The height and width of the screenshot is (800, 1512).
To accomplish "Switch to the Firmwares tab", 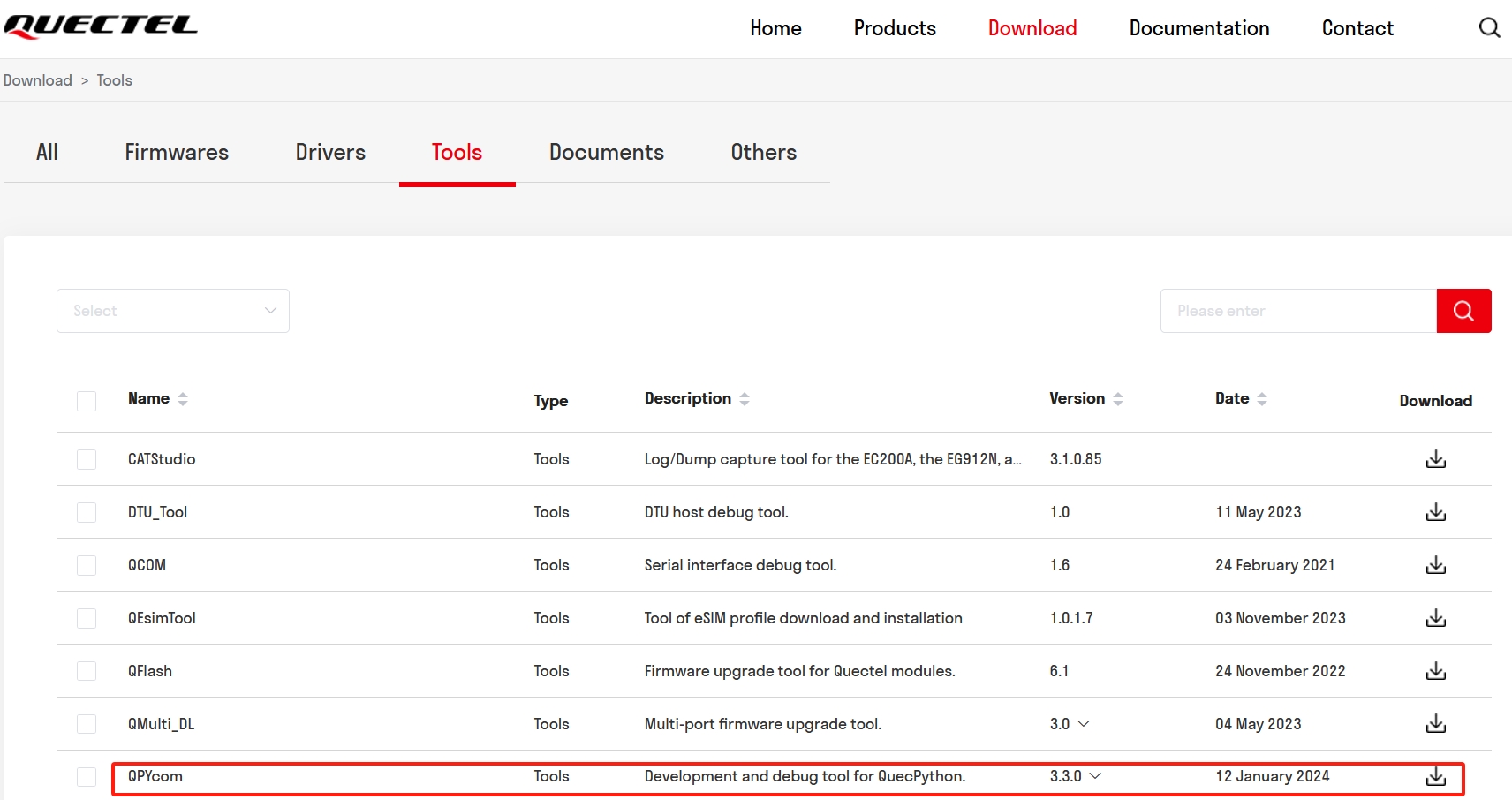I will click(x=177, y=152).
